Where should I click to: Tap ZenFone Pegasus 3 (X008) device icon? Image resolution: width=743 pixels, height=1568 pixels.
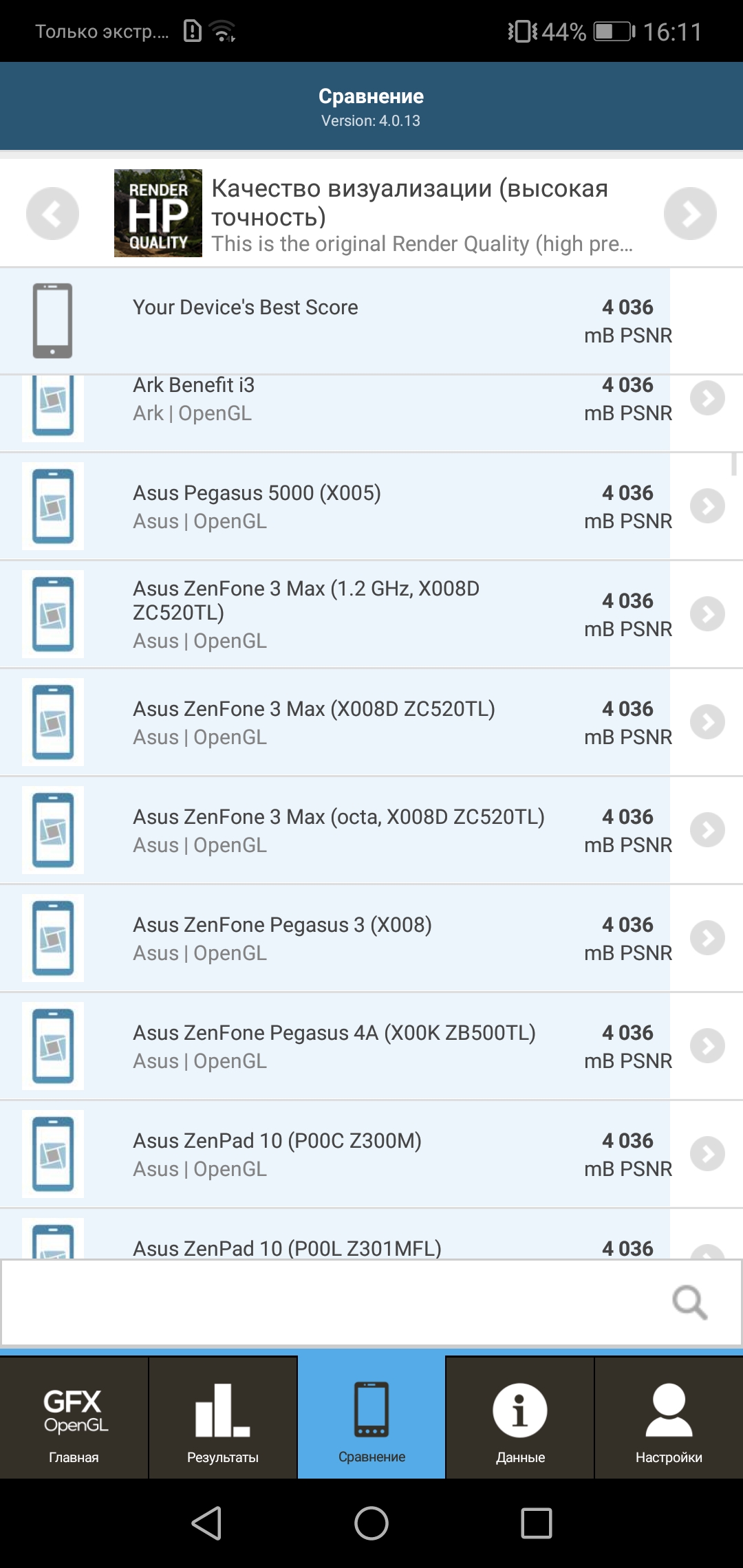pos(53,938)
